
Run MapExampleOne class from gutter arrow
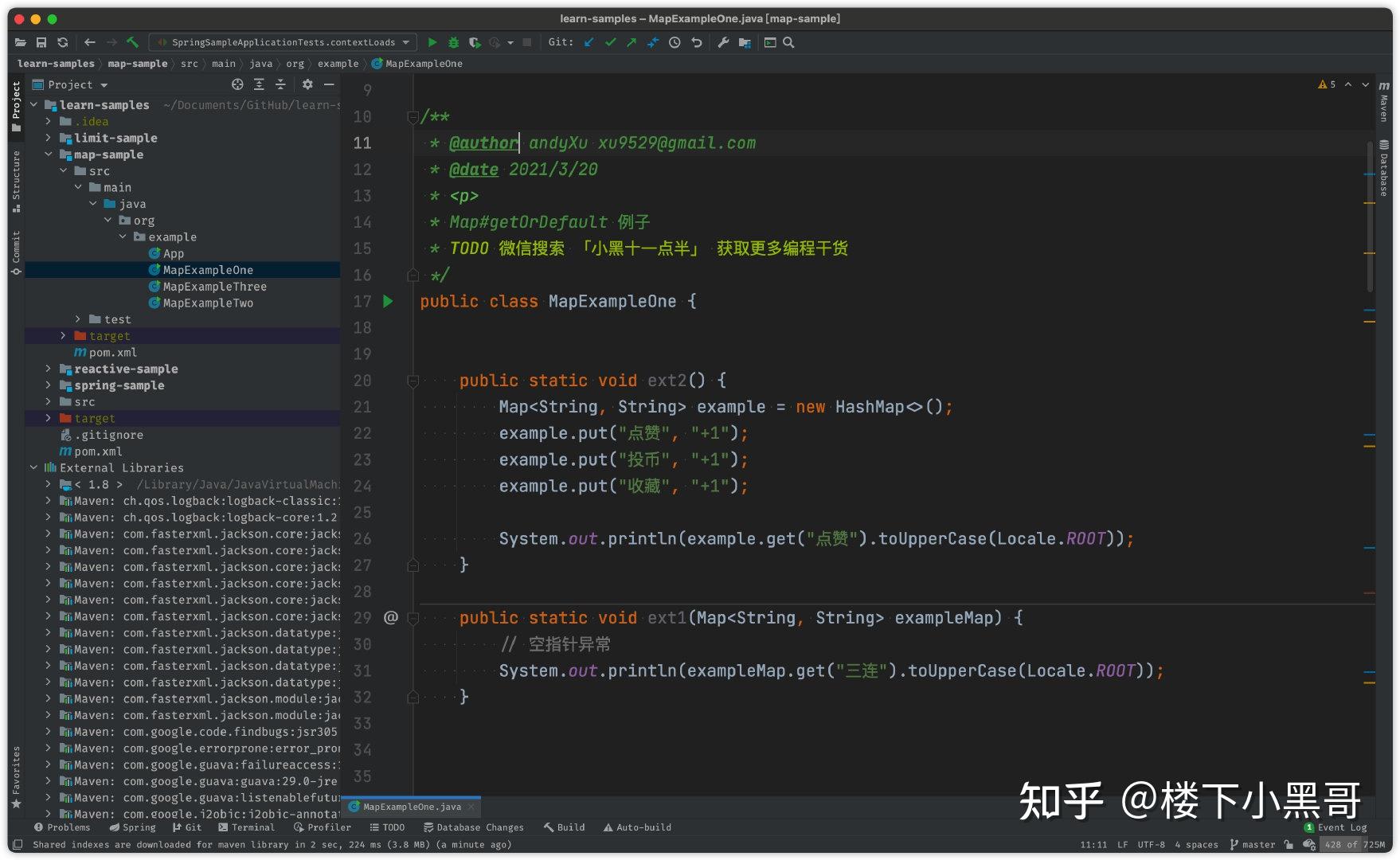click(x=388, y=301)
